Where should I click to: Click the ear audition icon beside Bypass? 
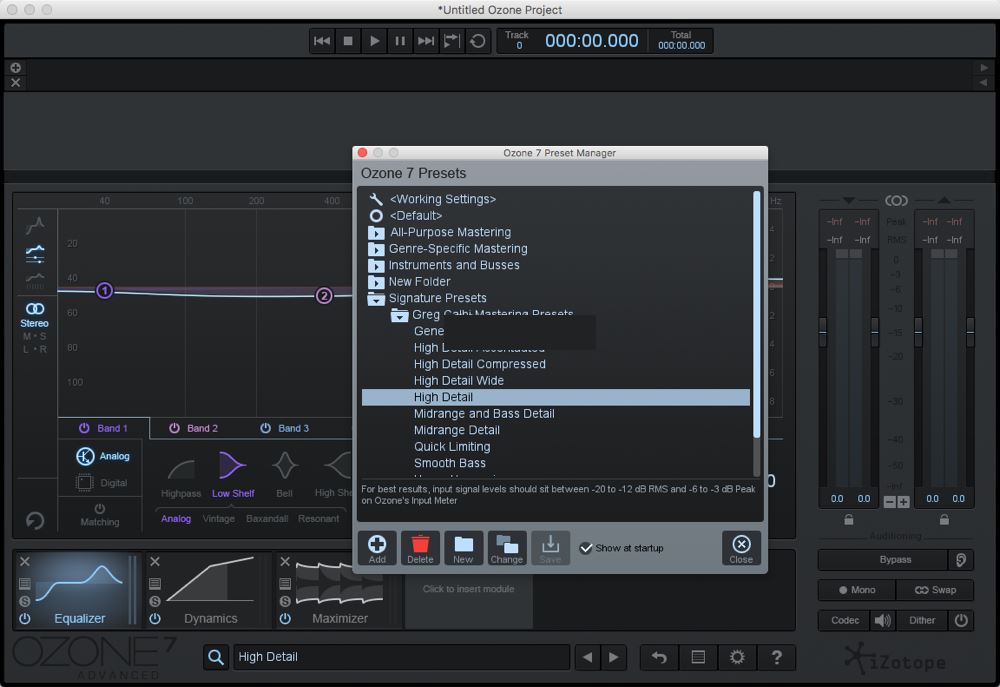960,559
